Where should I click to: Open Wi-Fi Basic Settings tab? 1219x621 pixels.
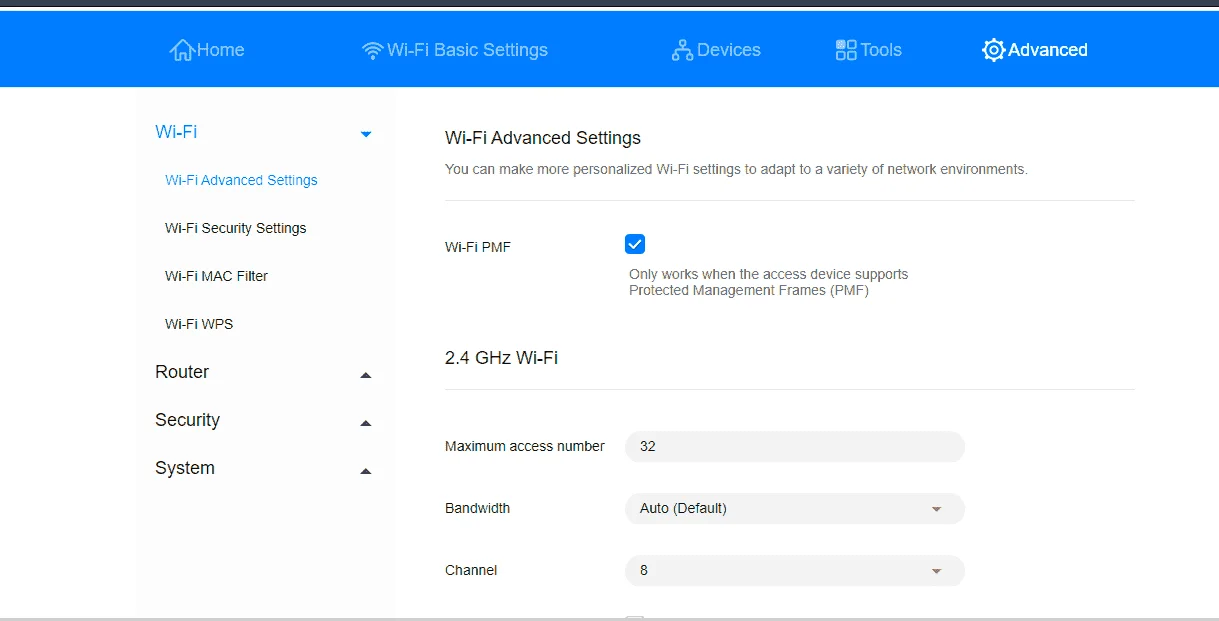coord(455,50)
